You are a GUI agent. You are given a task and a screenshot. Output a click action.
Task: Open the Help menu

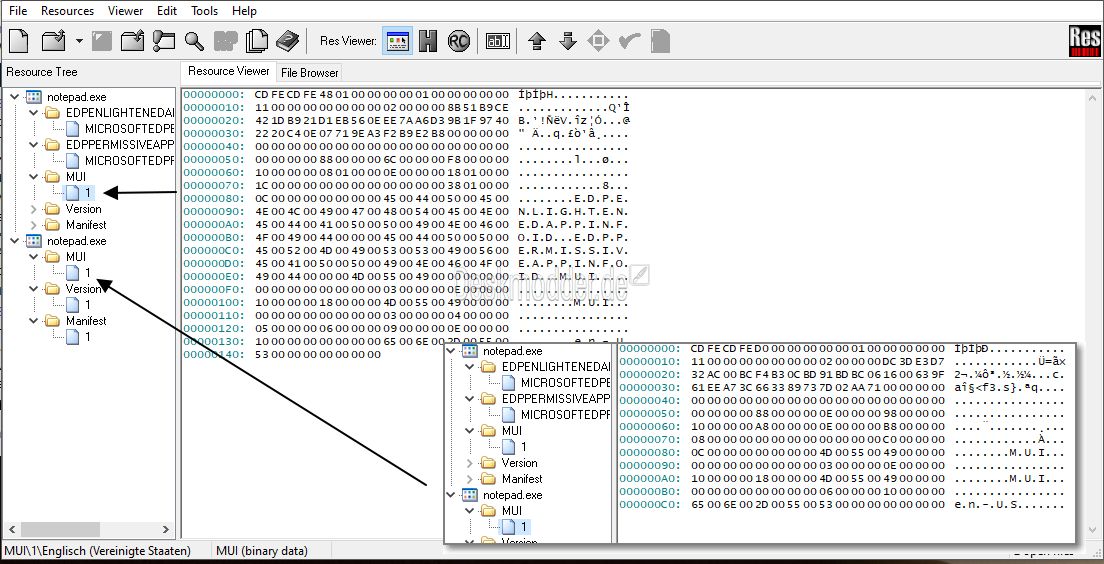(x=244, y=11)
